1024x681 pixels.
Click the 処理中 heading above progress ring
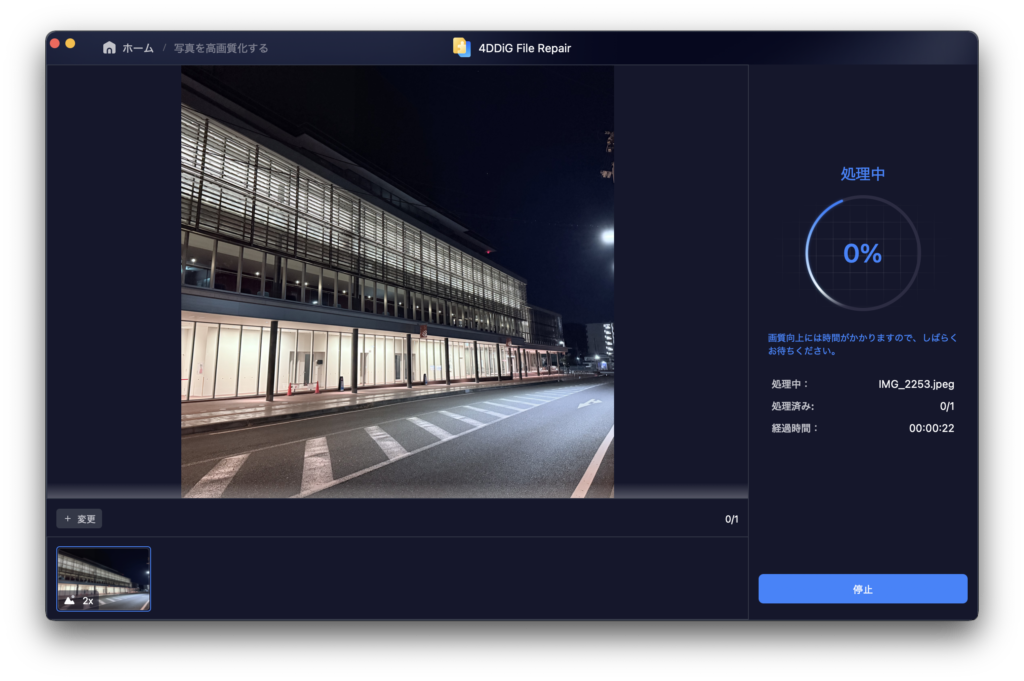[862, 174]
